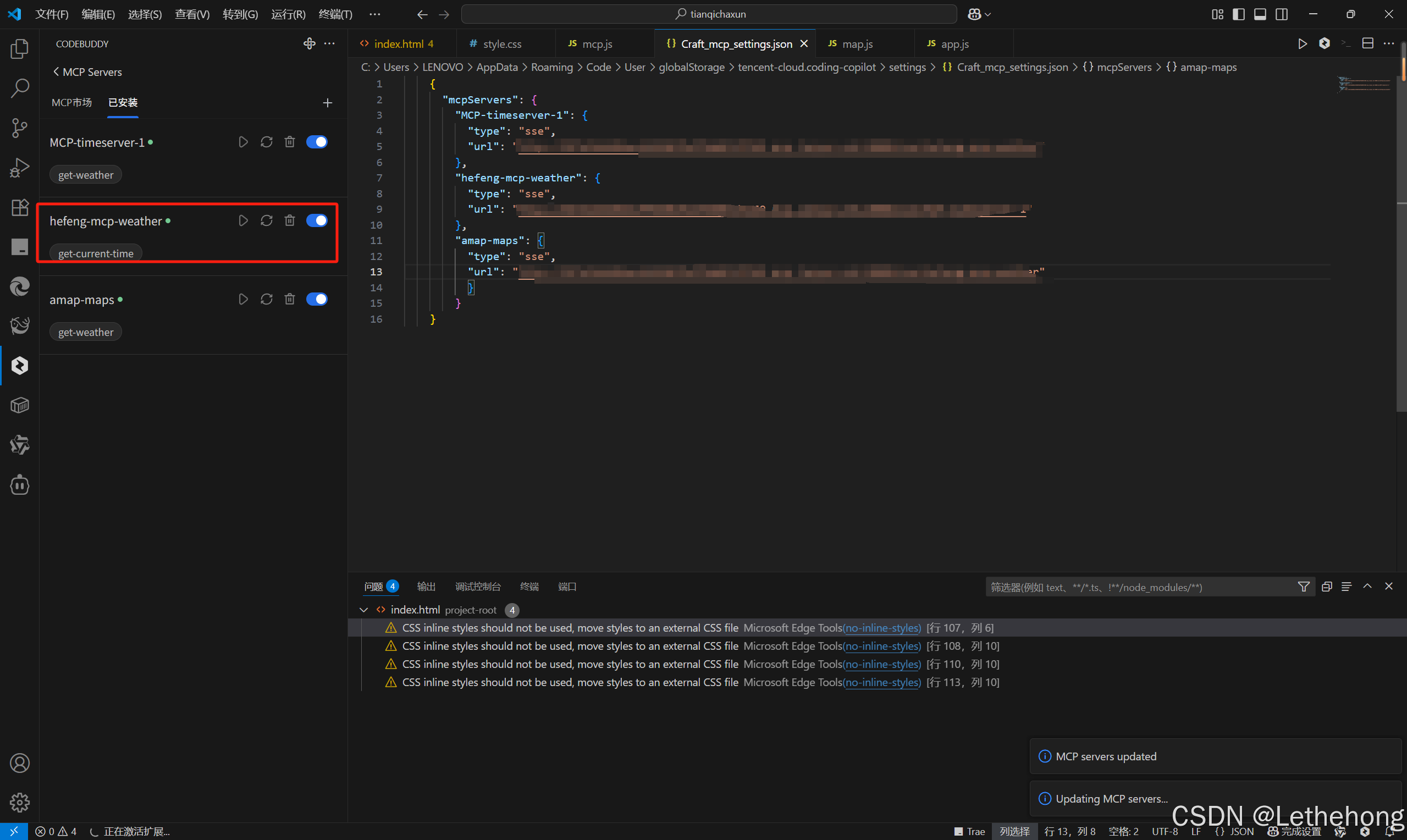Refresh the MCP-timeserver-1 server
The image size is (1407, 840).
[267, 142]
